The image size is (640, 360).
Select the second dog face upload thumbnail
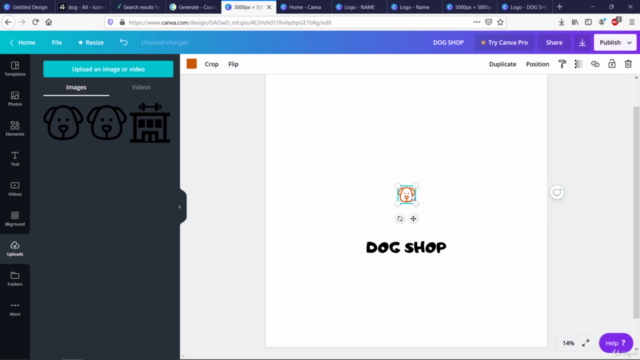tap(107, 122)
